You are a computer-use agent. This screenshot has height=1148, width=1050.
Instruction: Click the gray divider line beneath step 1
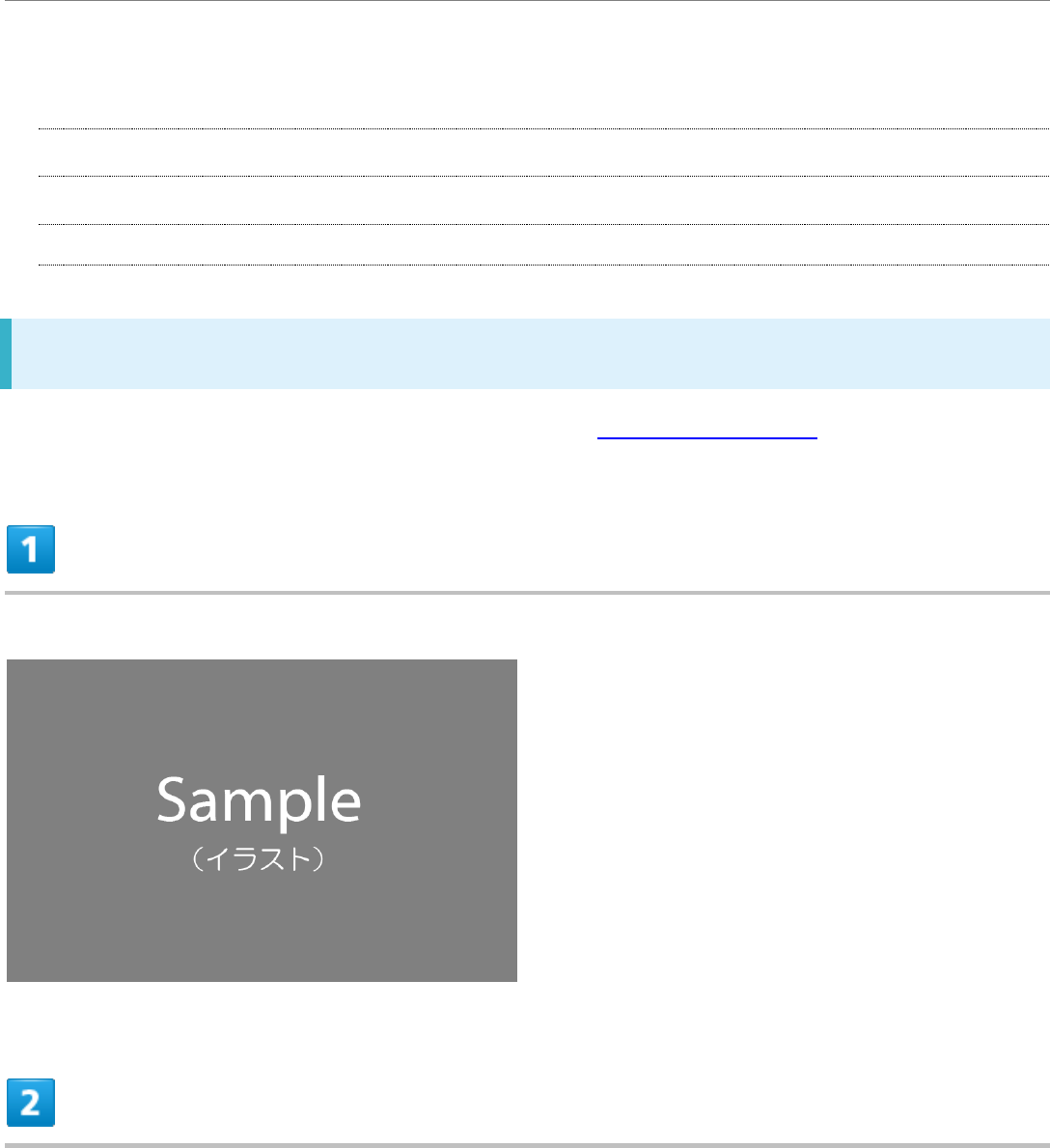coord(527,592)
